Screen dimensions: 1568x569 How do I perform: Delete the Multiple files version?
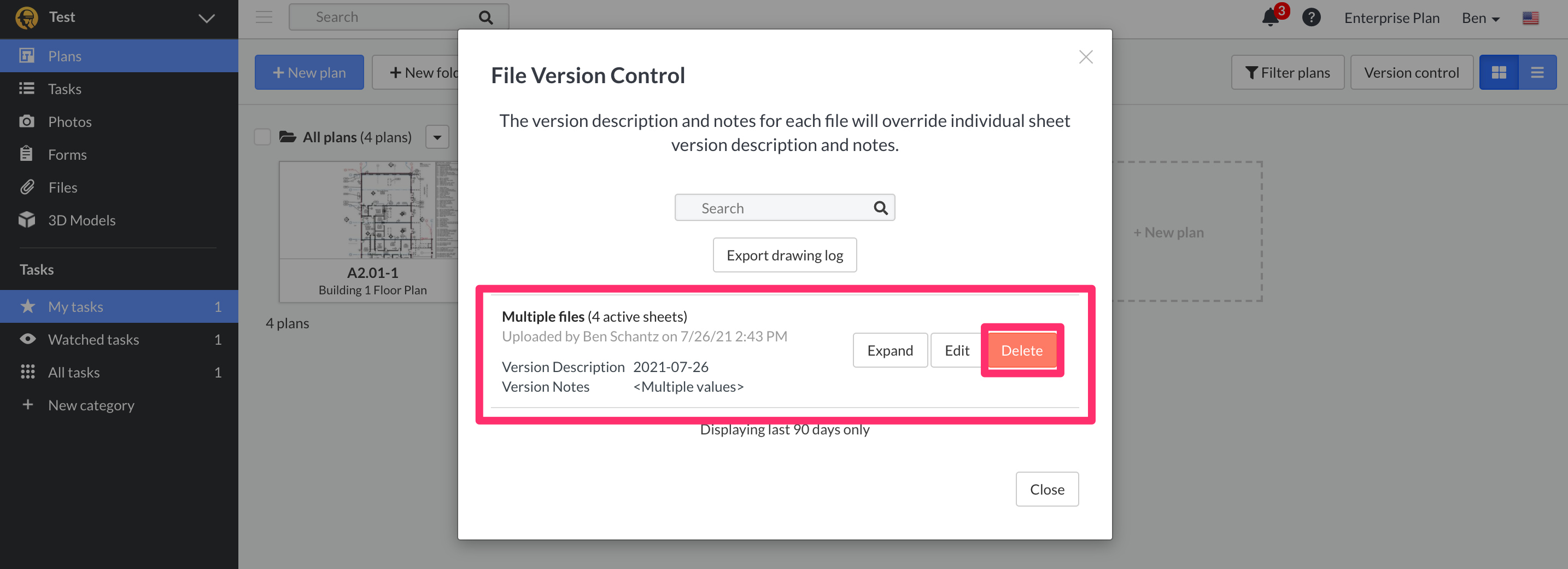(1021, 350)
